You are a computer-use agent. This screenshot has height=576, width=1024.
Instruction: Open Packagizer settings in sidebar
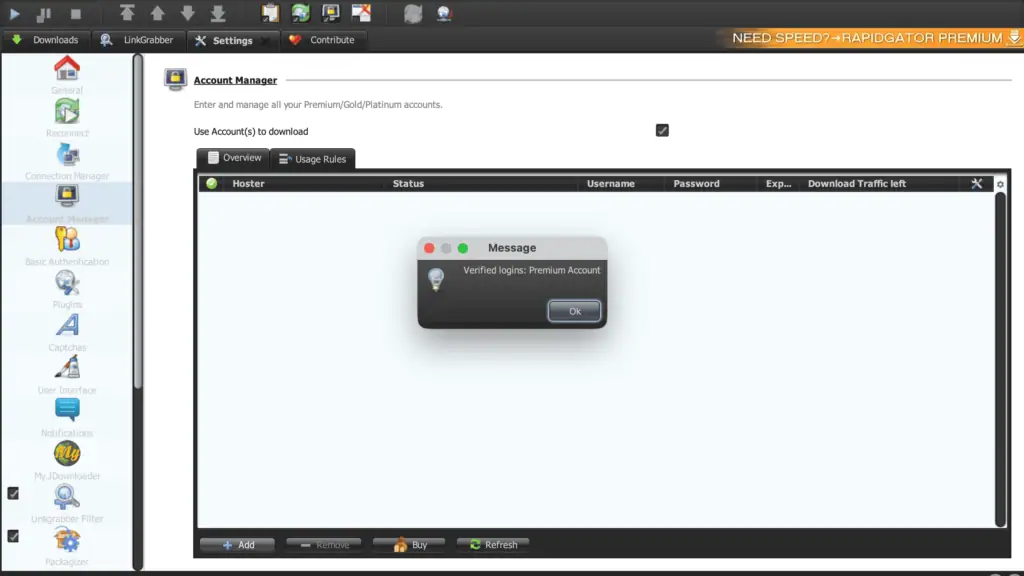click(x=67, y=547)
